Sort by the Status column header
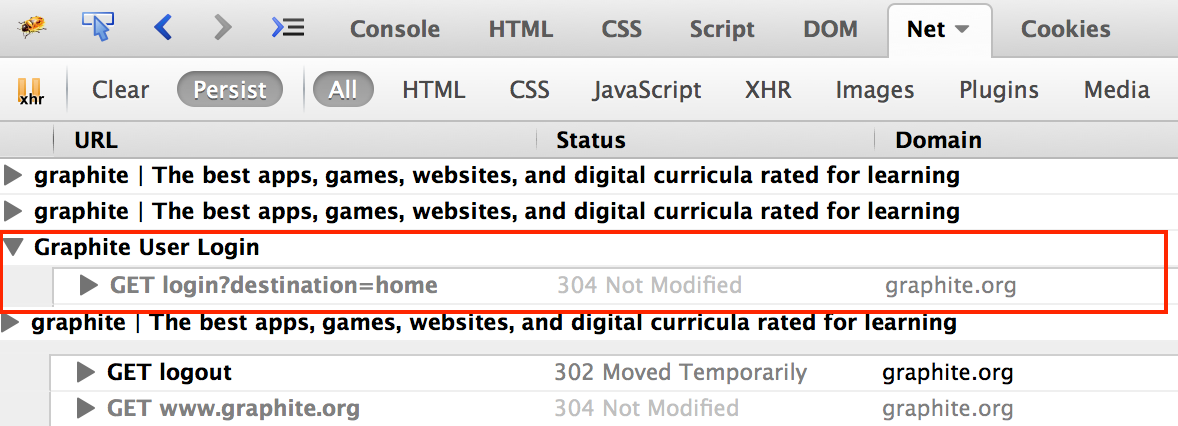1178x426 pixels. click(591, 140)
